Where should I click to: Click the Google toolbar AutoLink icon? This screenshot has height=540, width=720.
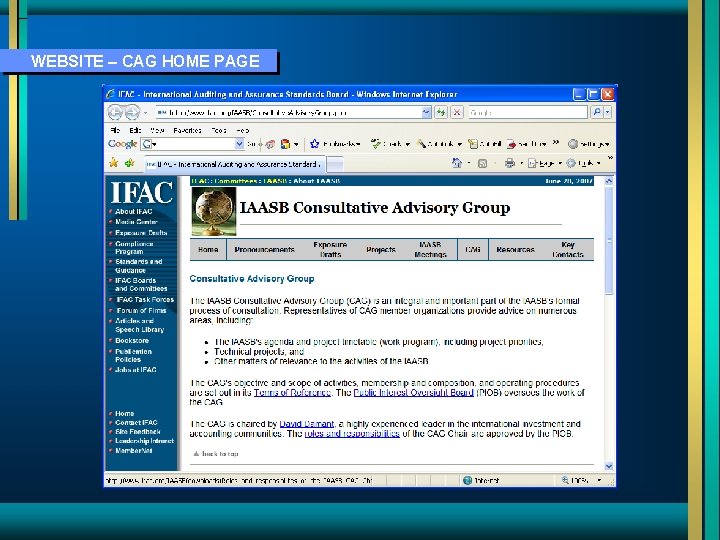(x=421, y=144)
